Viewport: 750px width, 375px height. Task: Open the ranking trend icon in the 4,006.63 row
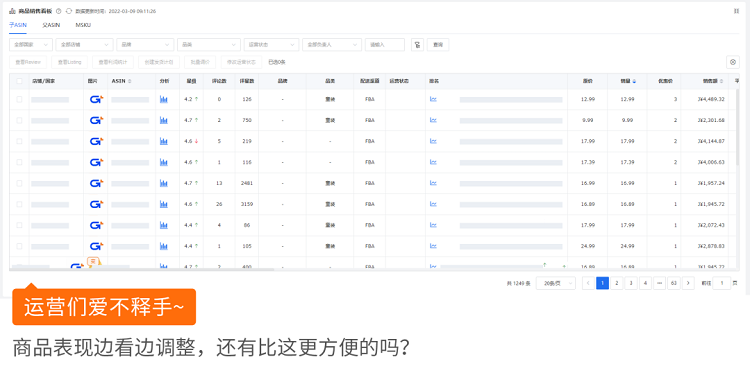[x=433, y=163]
